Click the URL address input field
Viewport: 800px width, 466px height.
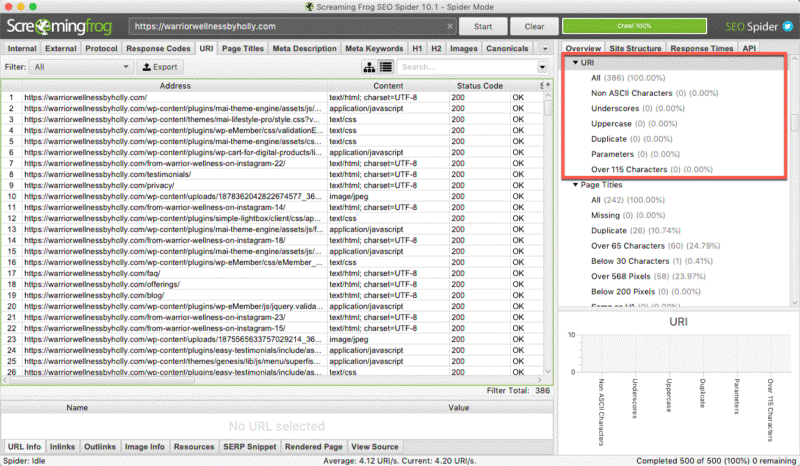coord(293,27)
